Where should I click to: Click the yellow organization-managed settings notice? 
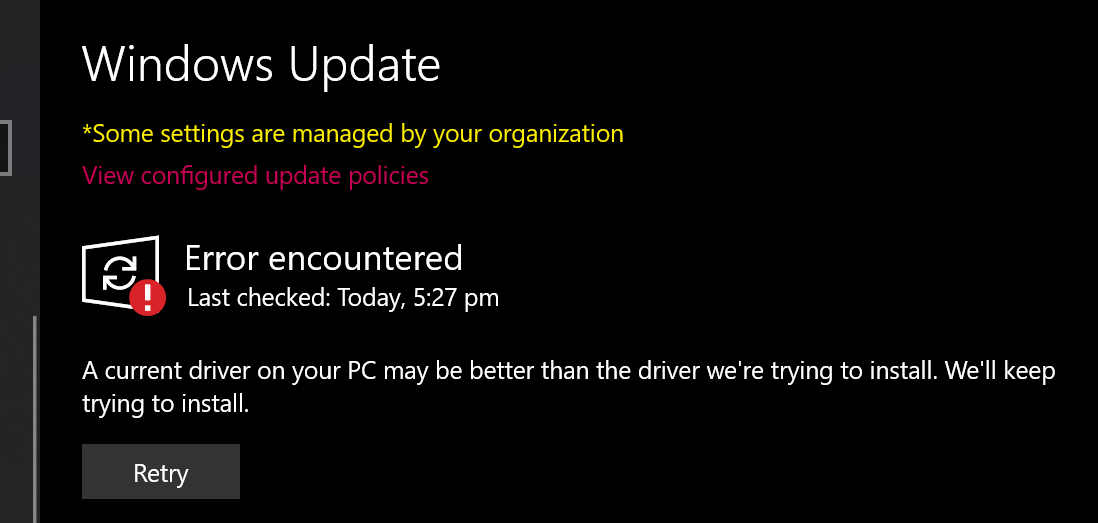pyautogui.click(x=352, y=133)
